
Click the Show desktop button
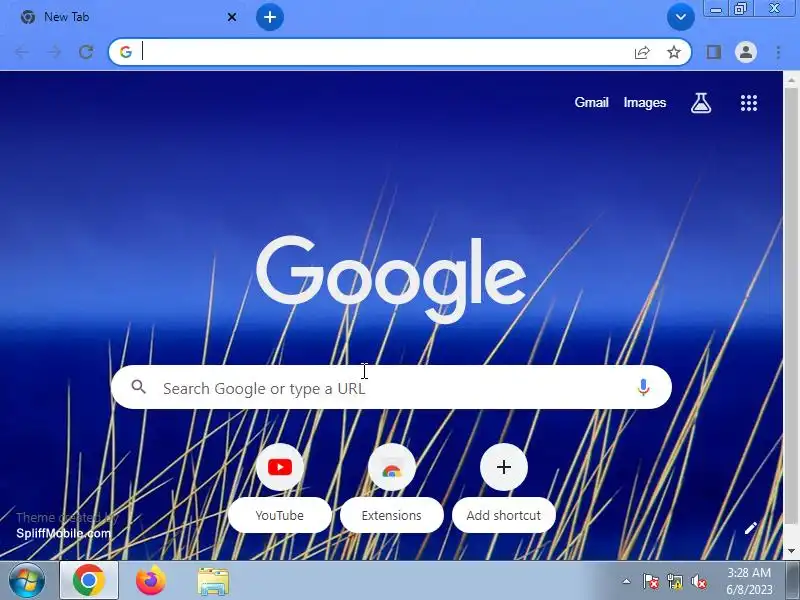792,581
